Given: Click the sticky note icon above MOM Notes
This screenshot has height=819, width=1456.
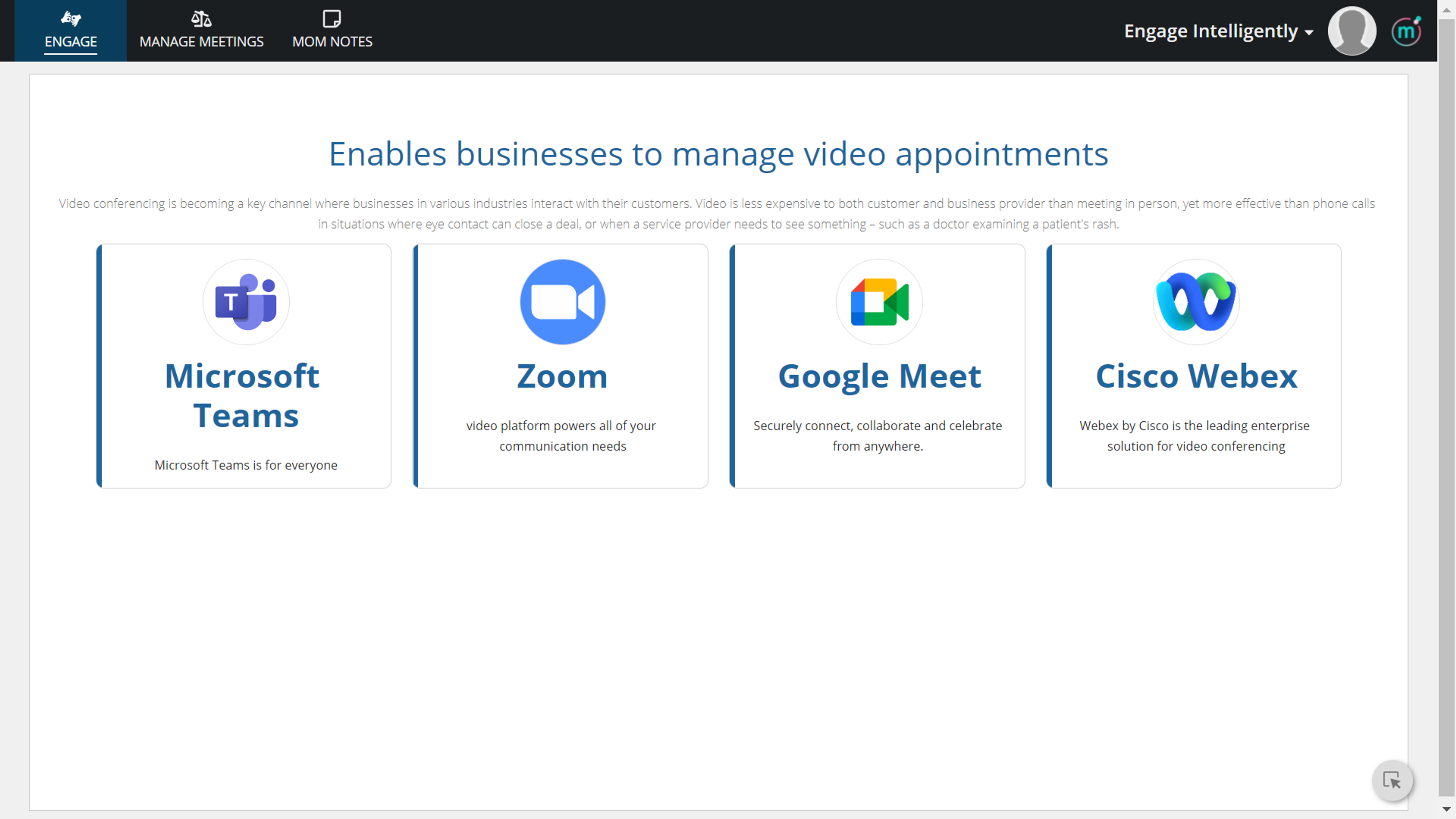Looking at the screenshot, I should pos(332,19).
